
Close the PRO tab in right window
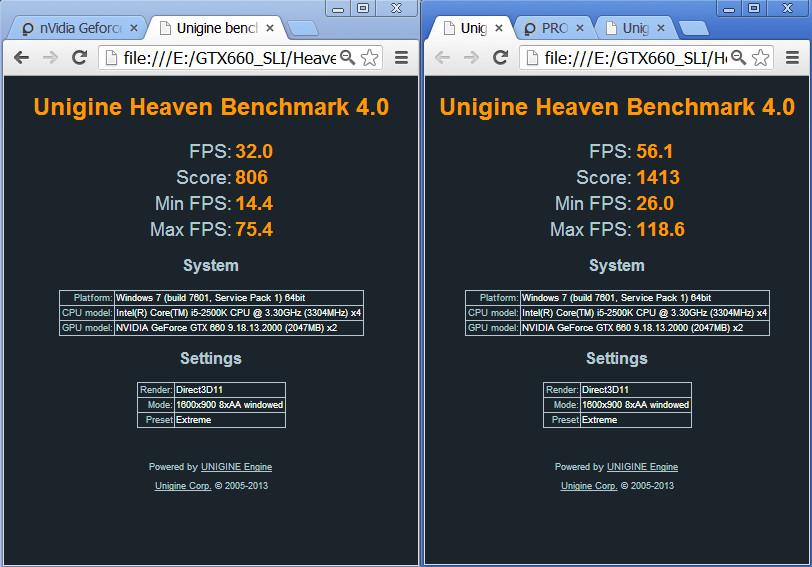point(580,28)
